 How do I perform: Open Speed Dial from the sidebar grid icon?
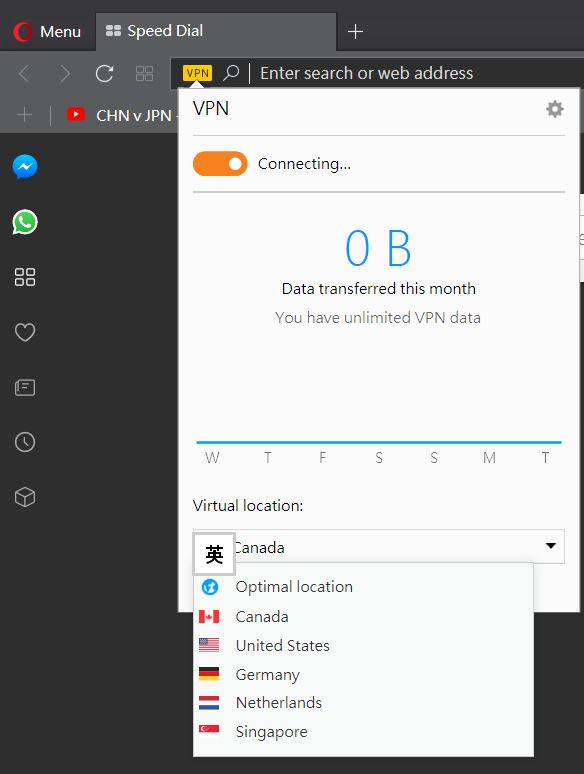coord(25,277)
